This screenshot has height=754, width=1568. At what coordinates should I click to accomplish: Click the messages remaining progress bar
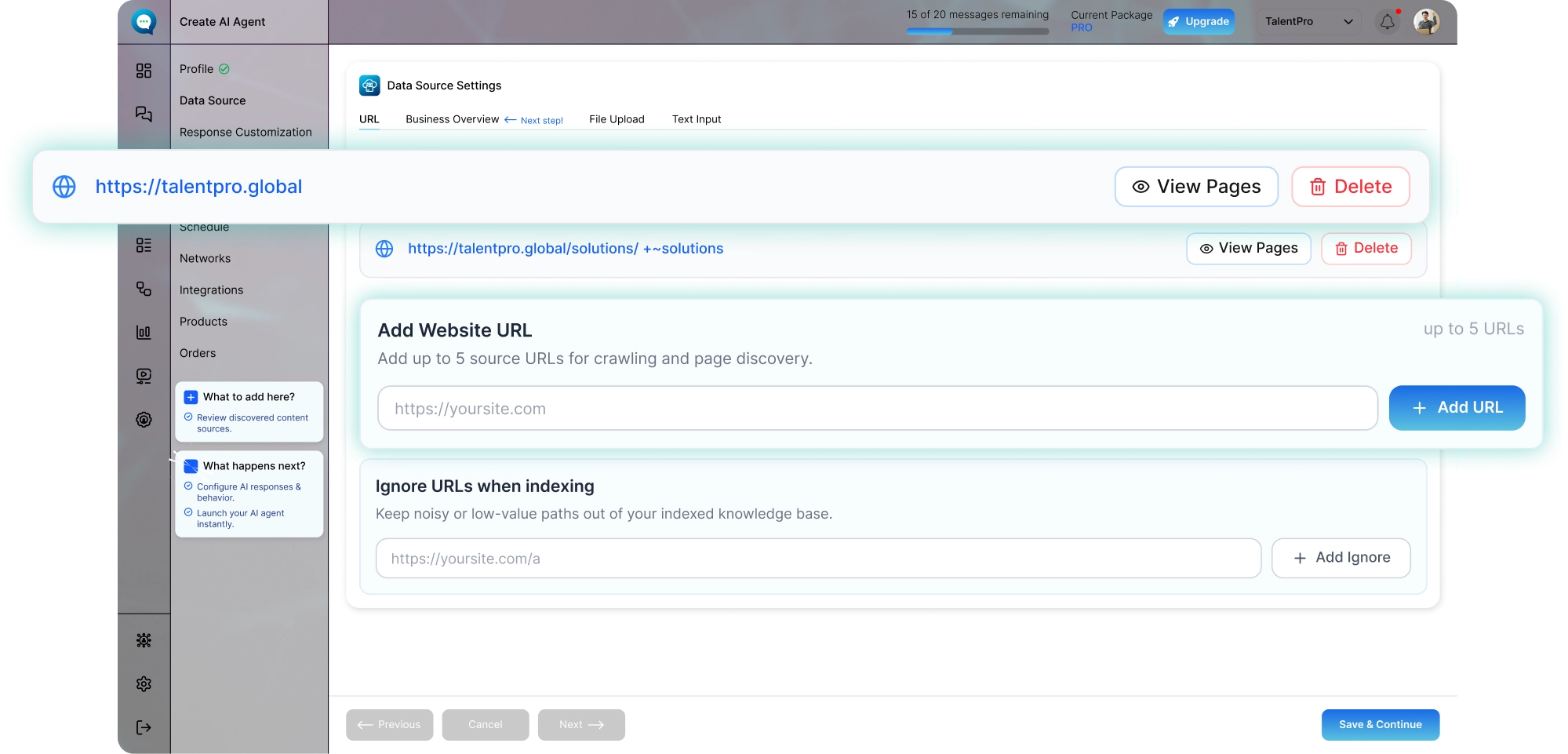tap(977, 32)
